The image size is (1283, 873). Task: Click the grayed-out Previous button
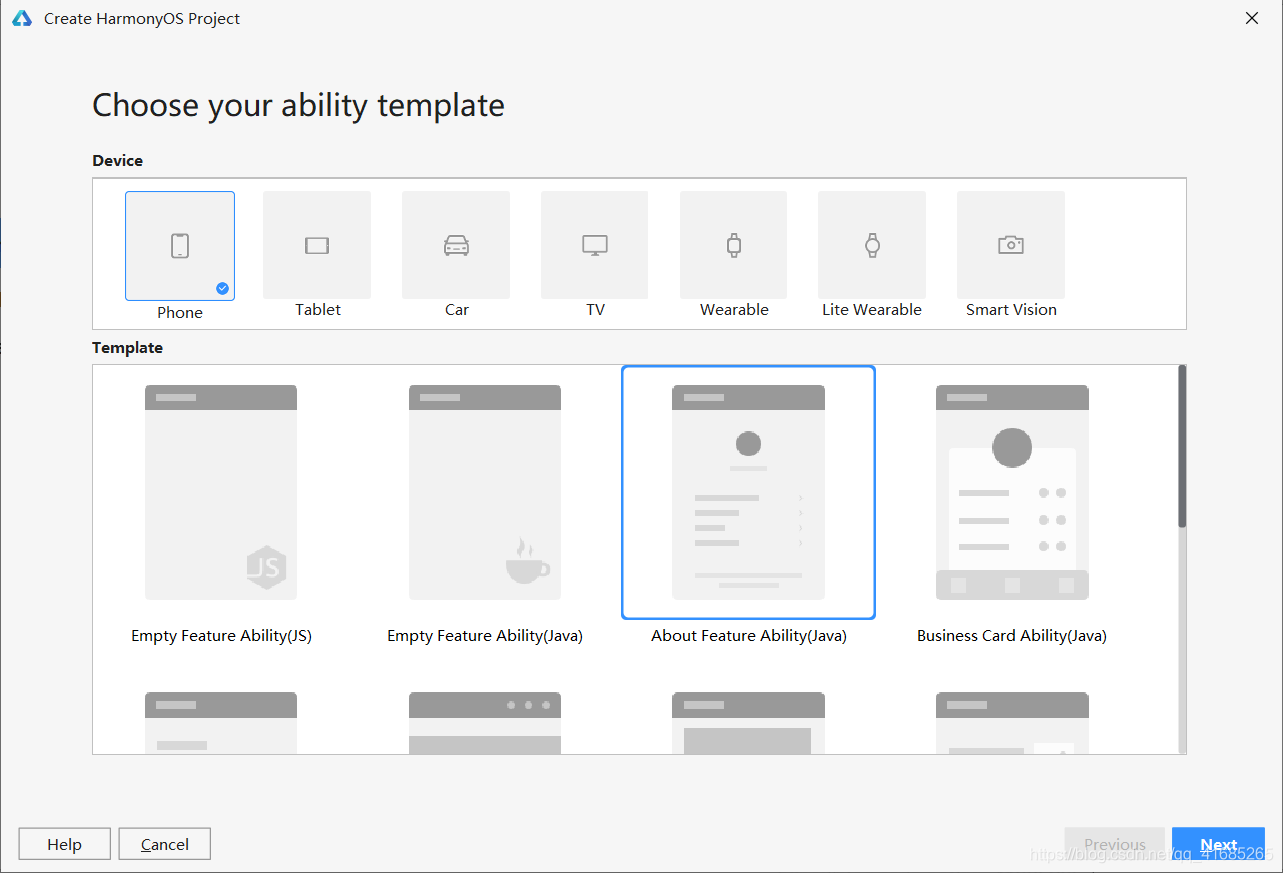tap(1115, 844)
